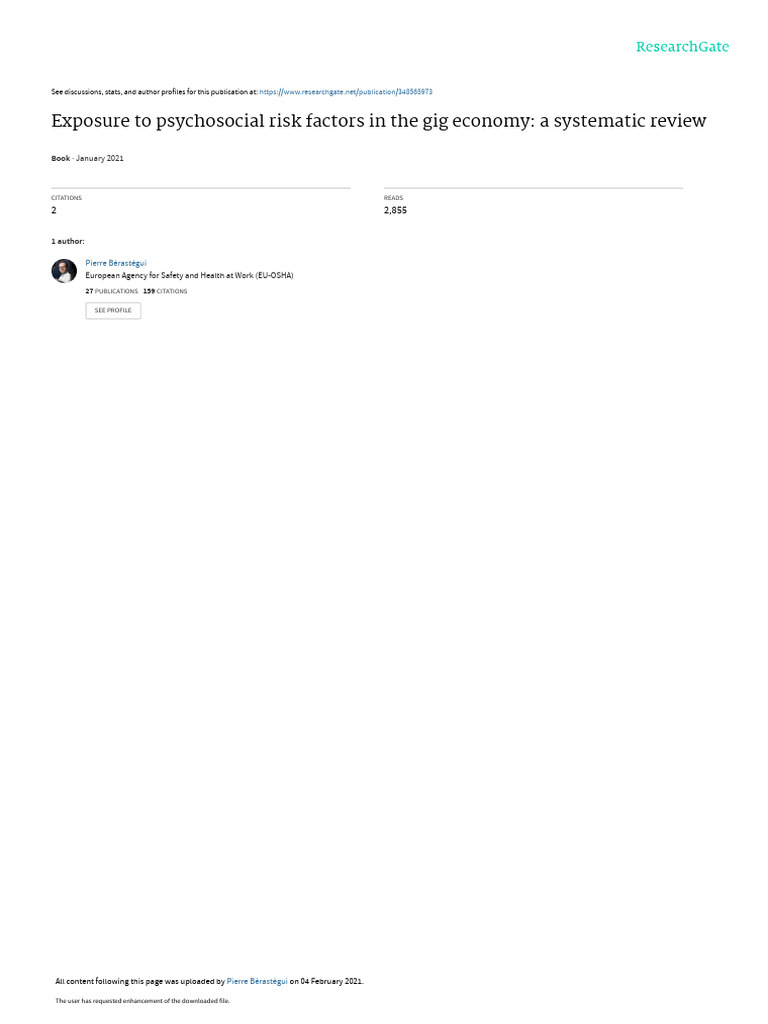This screenshot has width=768, height=1024.
Task: Click the 'requested enhancement' footer note
Action: tap(142, 1000)
